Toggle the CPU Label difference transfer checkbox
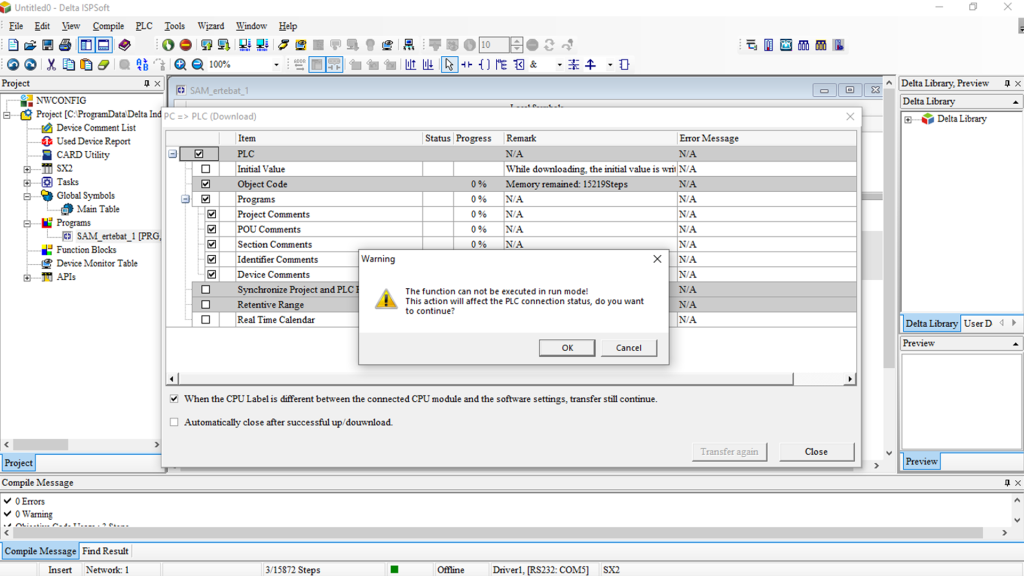 point(174,398)
